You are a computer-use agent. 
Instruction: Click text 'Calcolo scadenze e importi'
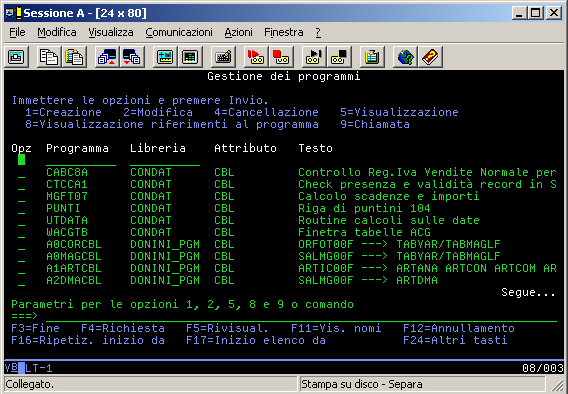click(389, 196)
